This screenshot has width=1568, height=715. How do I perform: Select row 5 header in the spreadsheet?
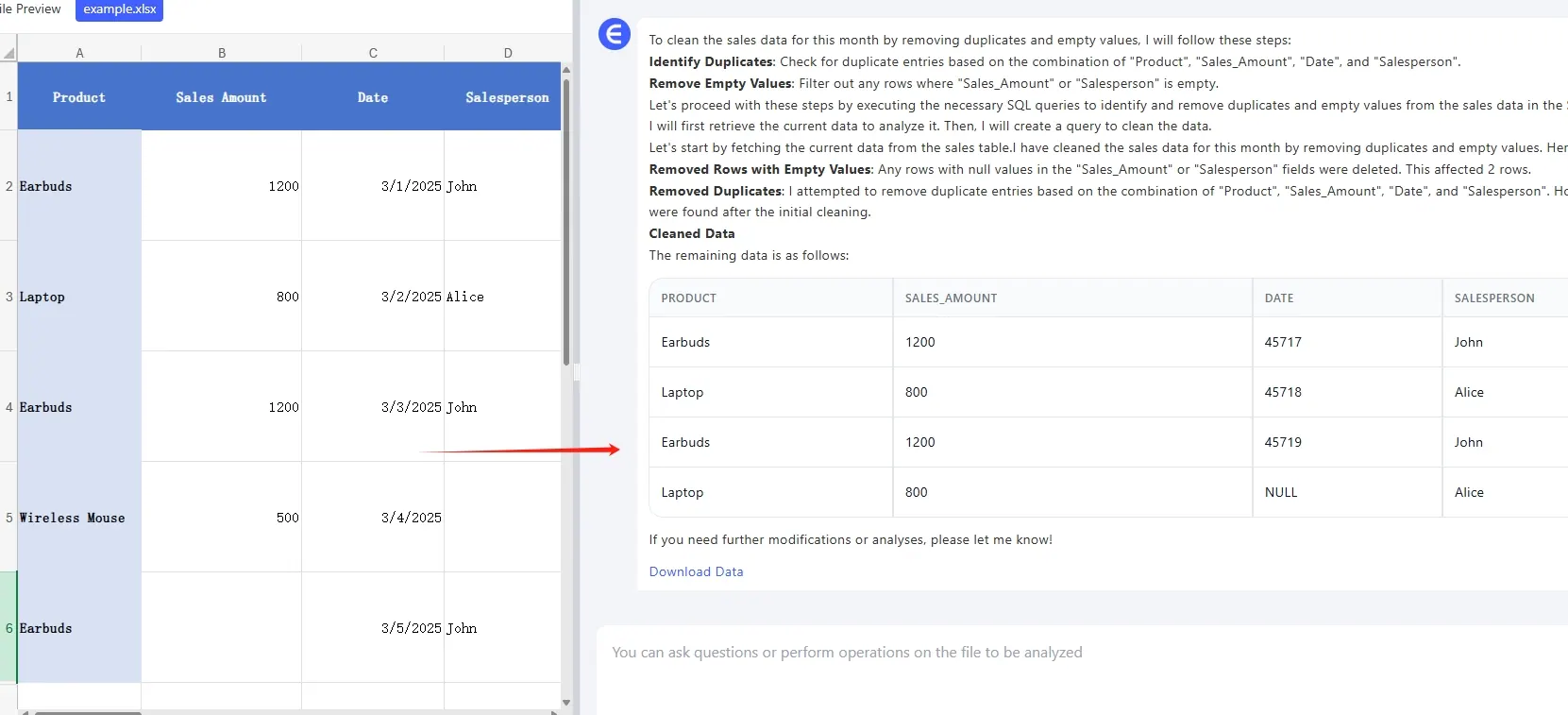click(8, 518)
